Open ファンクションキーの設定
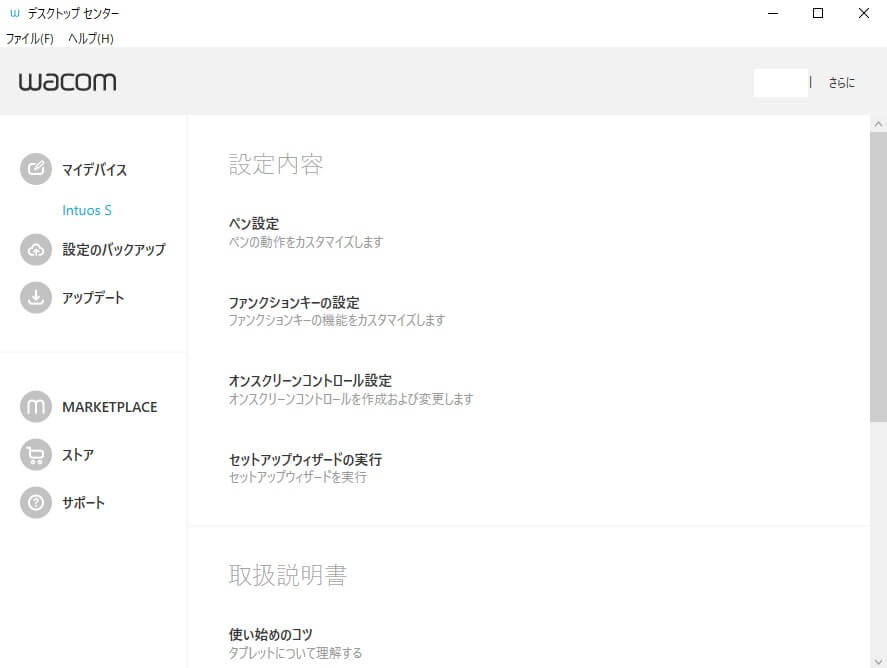 (x=294, y=303)
